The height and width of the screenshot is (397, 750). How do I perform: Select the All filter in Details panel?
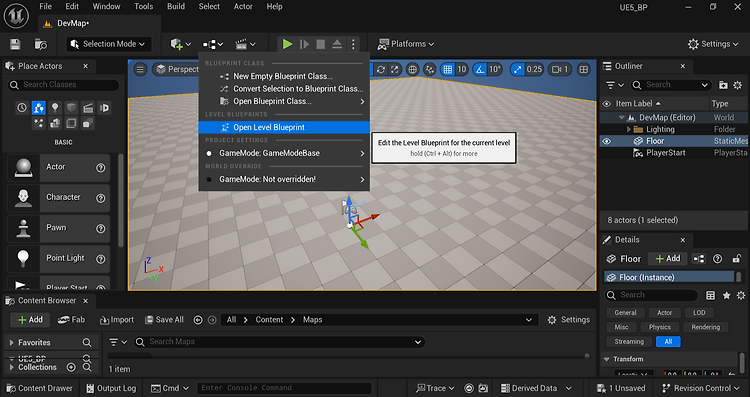[668, 342]
